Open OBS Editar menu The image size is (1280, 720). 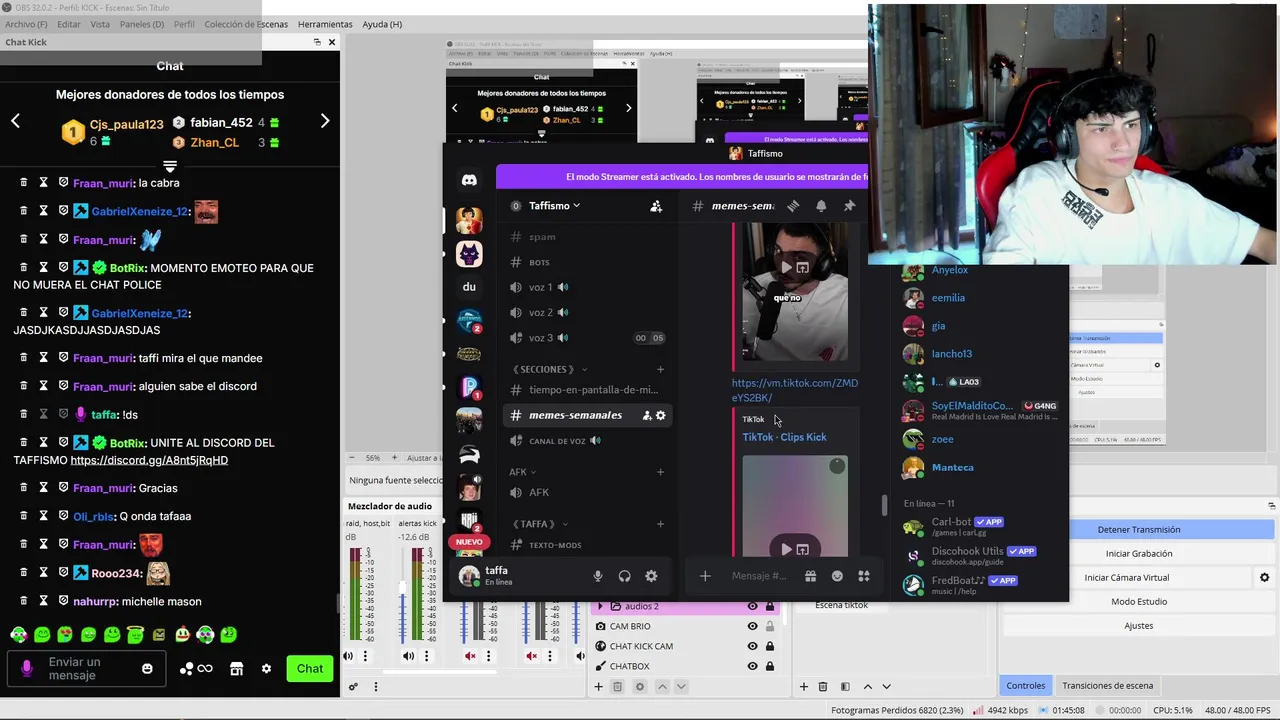[x=69, y=24]
